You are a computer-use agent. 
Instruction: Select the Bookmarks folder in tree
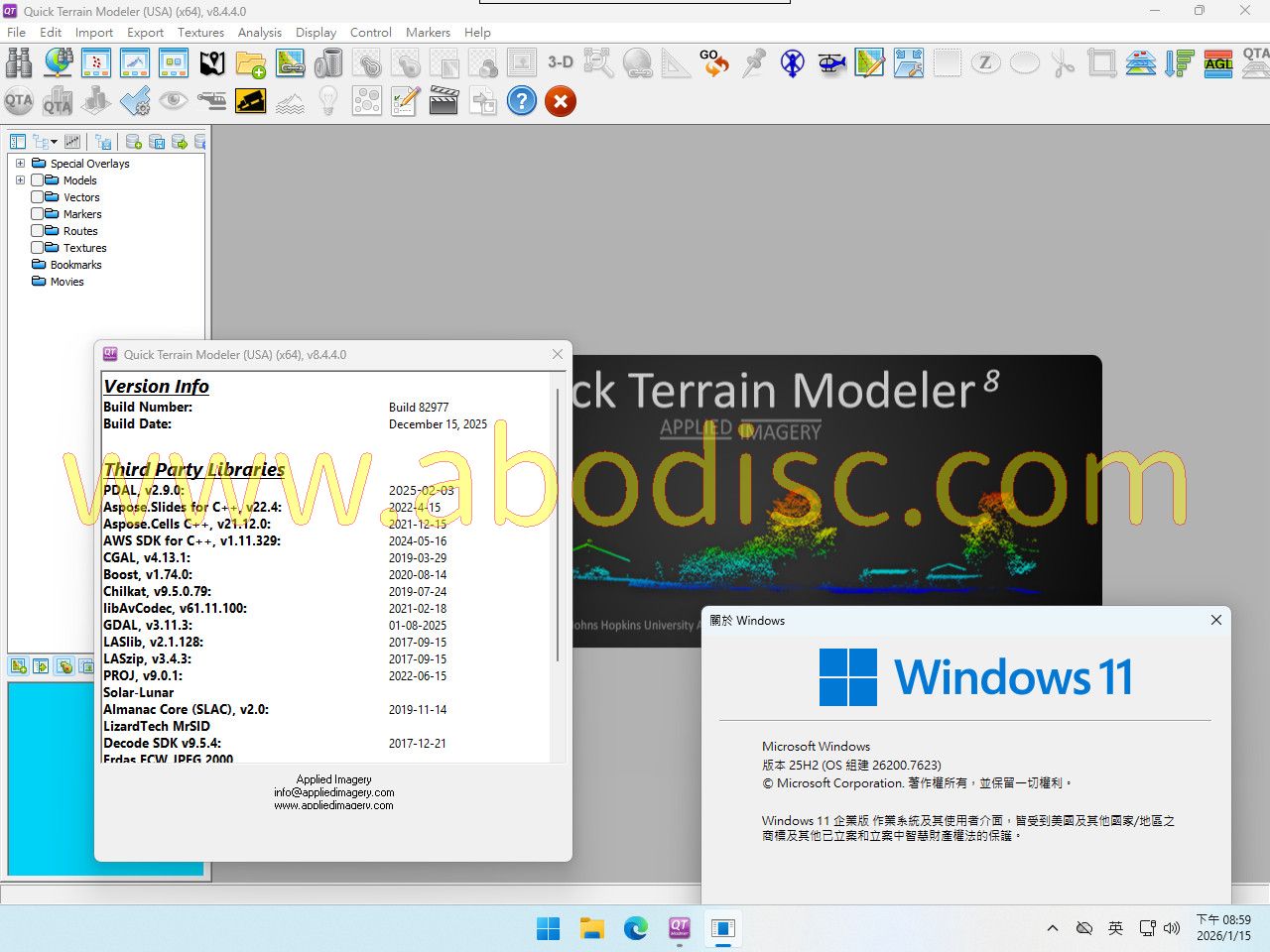75,265
